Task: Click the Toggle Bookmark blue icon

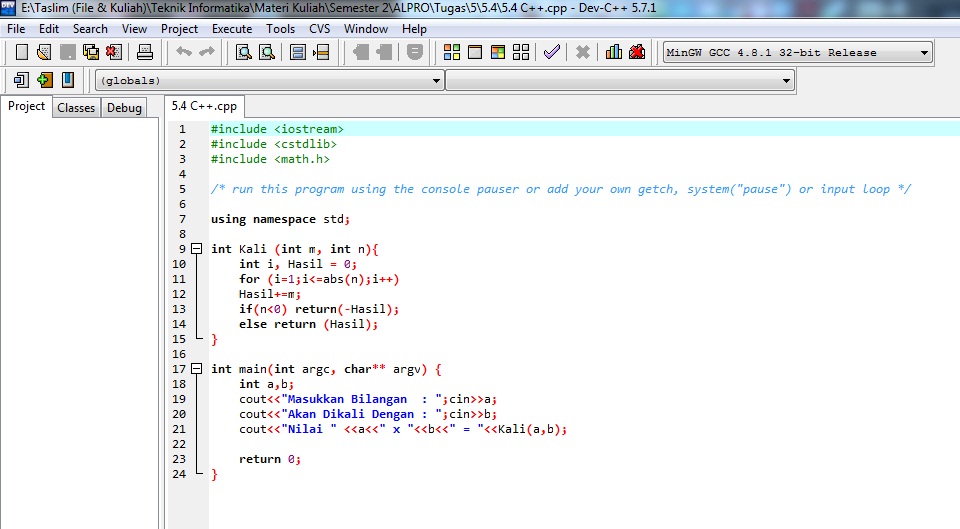Action: click(x=68, y=80)
